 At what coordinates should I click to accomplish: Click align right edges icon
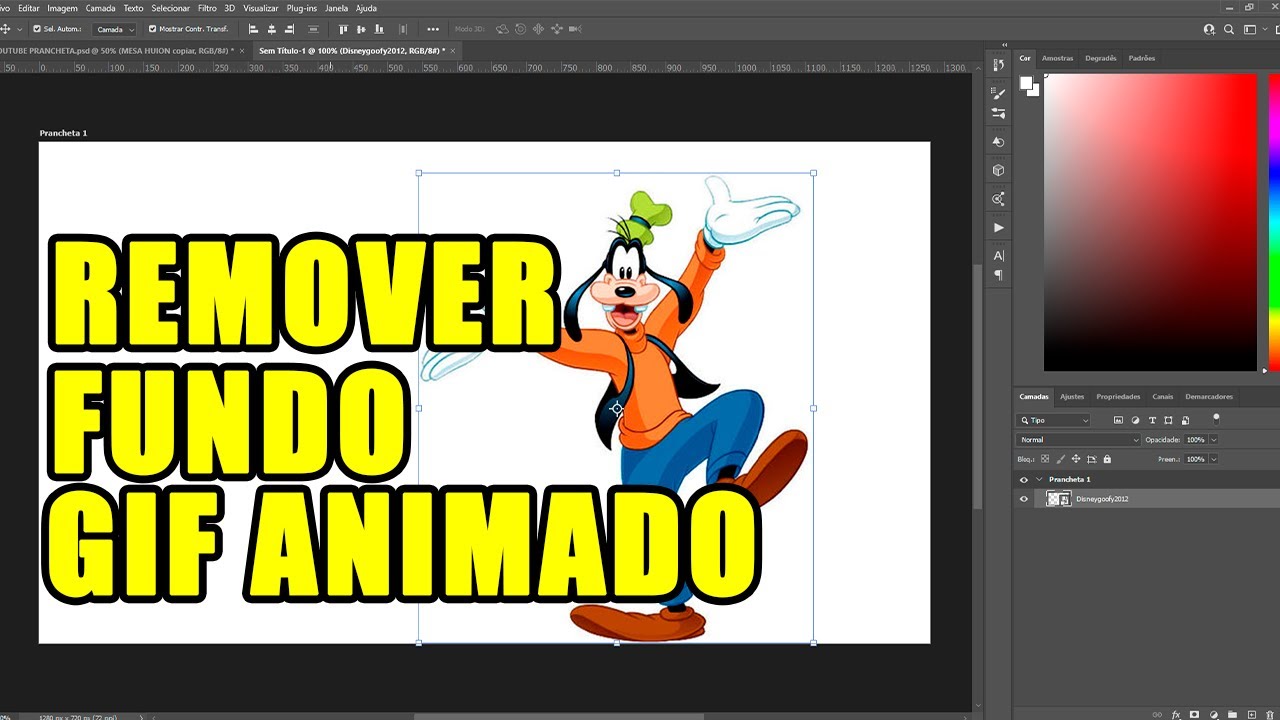point(290,29)
